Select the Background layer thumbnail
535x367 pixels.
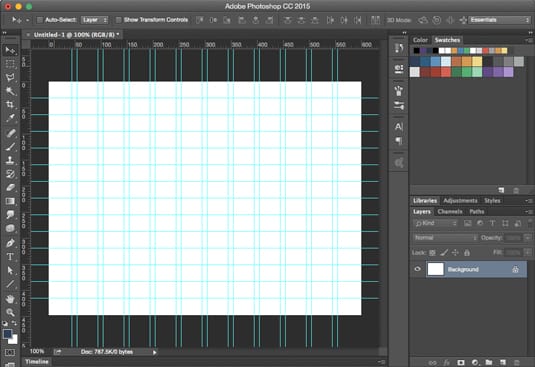[436, 269]
